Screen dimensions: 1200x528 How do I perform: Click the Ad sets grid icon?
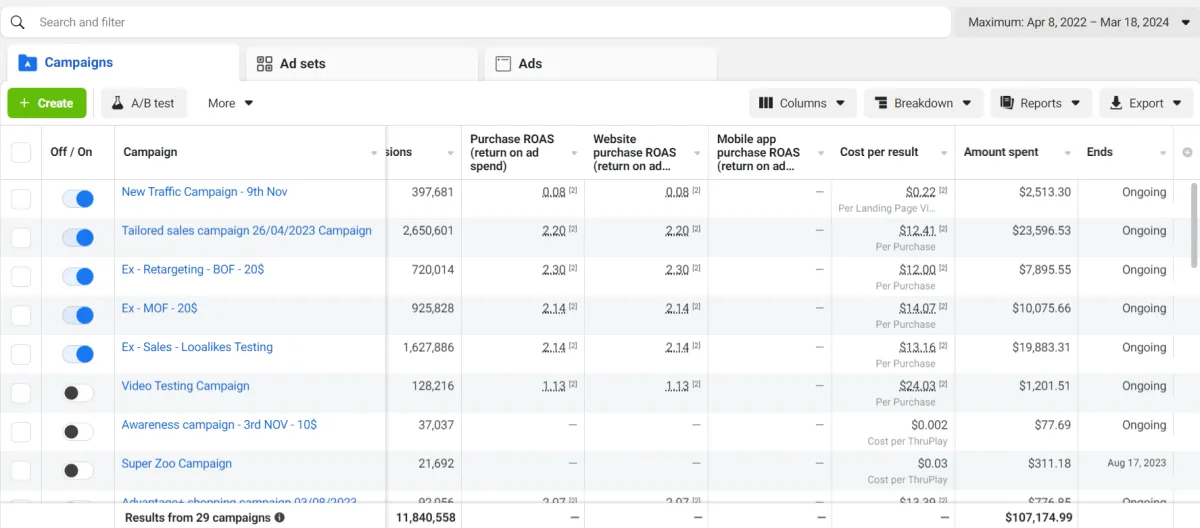(264, 63)
